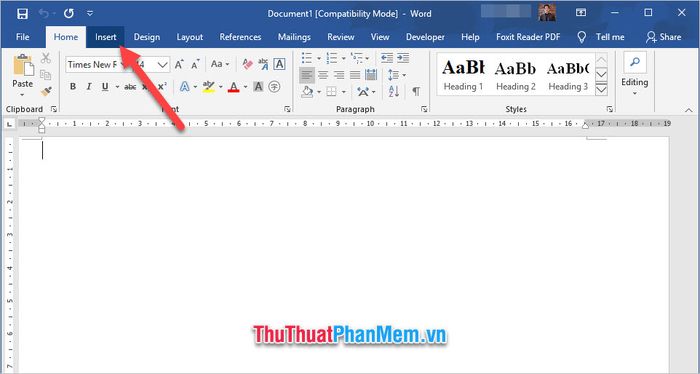Click the Redo/Repeat icon in title bar
The image size is (700, 374).
coord(68,14)
